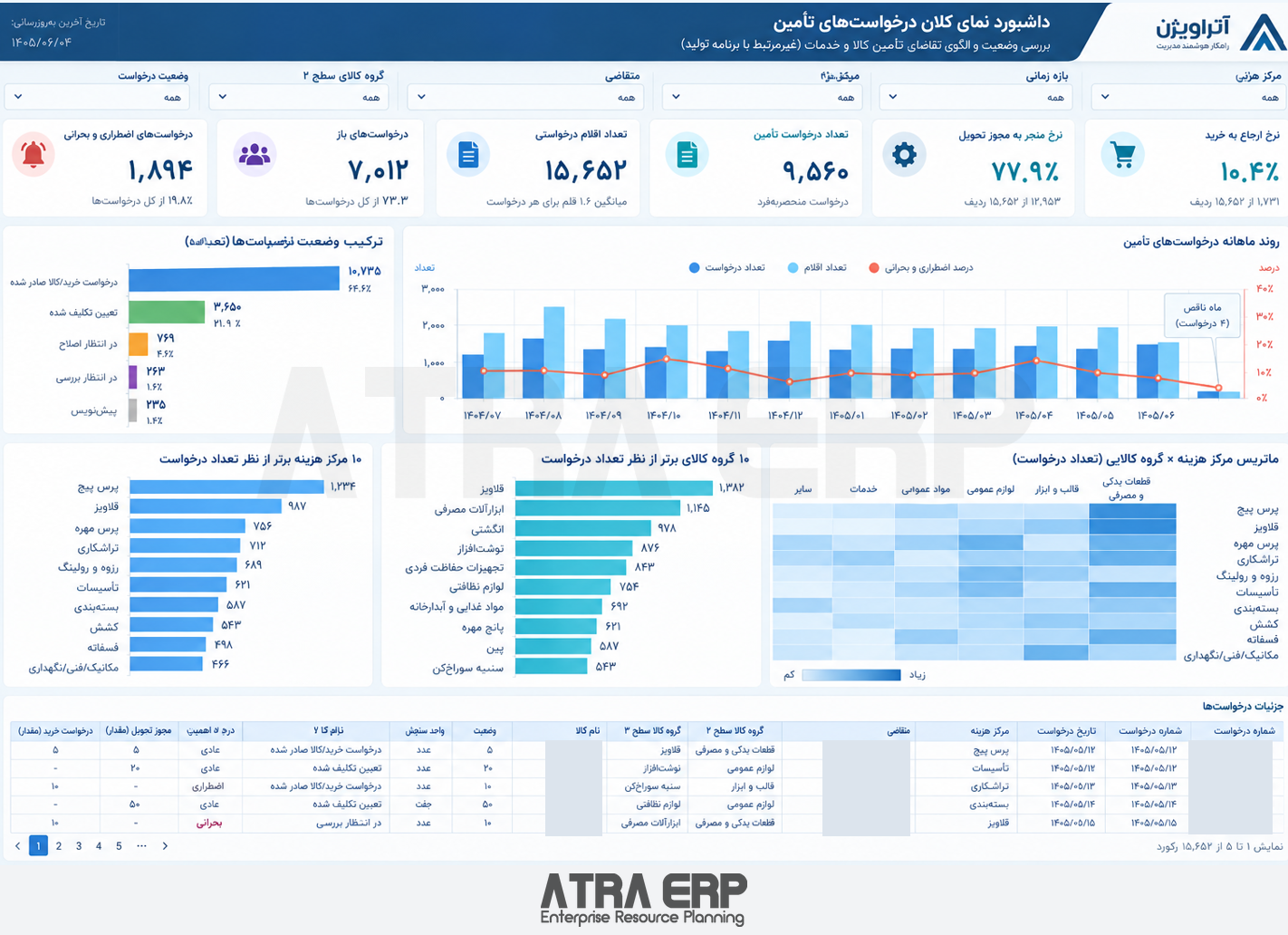Select page 1 in the table pagination
The image size is (1288, 935).
38,846
